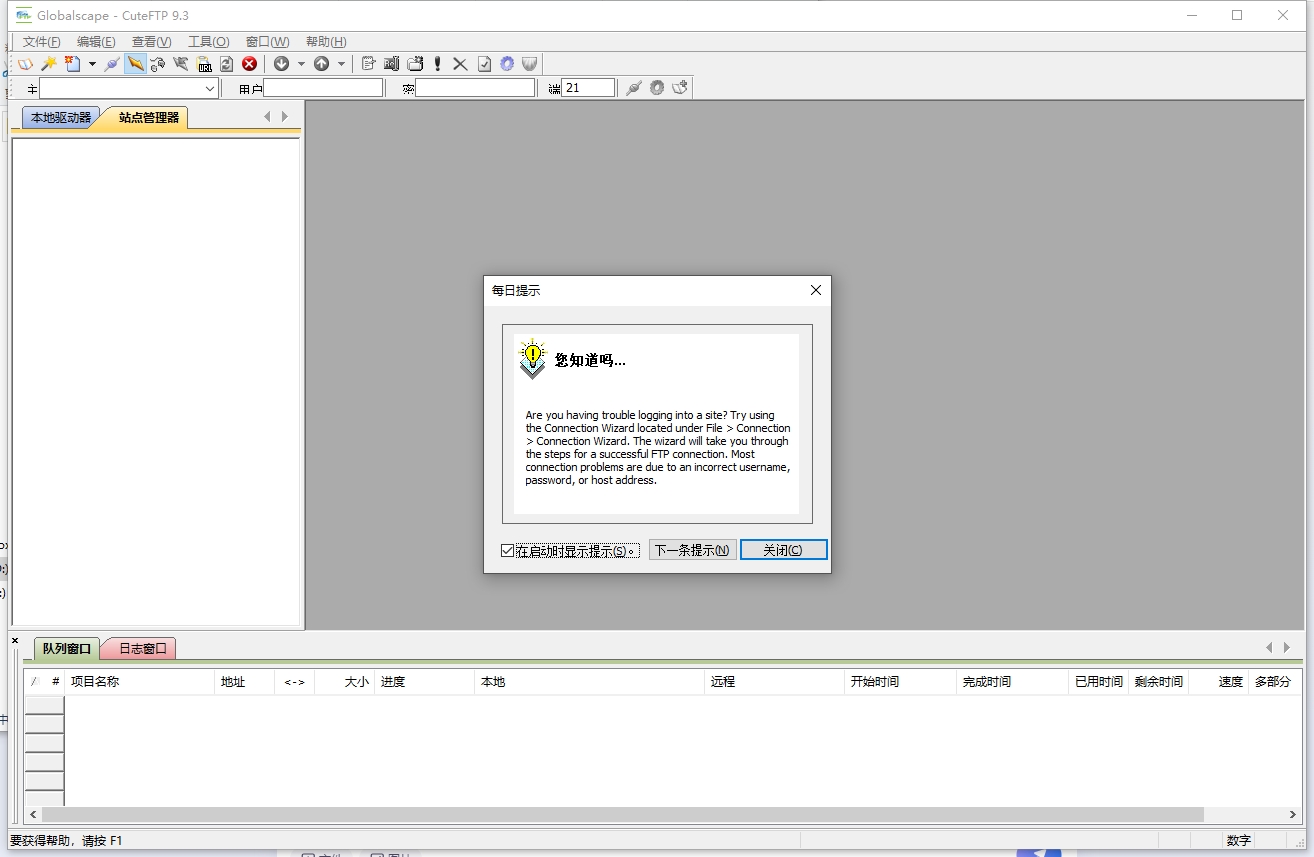The height and width of the screenshot is (857, 1314).
Task: Open Site Manager book icon in toolbar
Action: (x=25, y=64)
